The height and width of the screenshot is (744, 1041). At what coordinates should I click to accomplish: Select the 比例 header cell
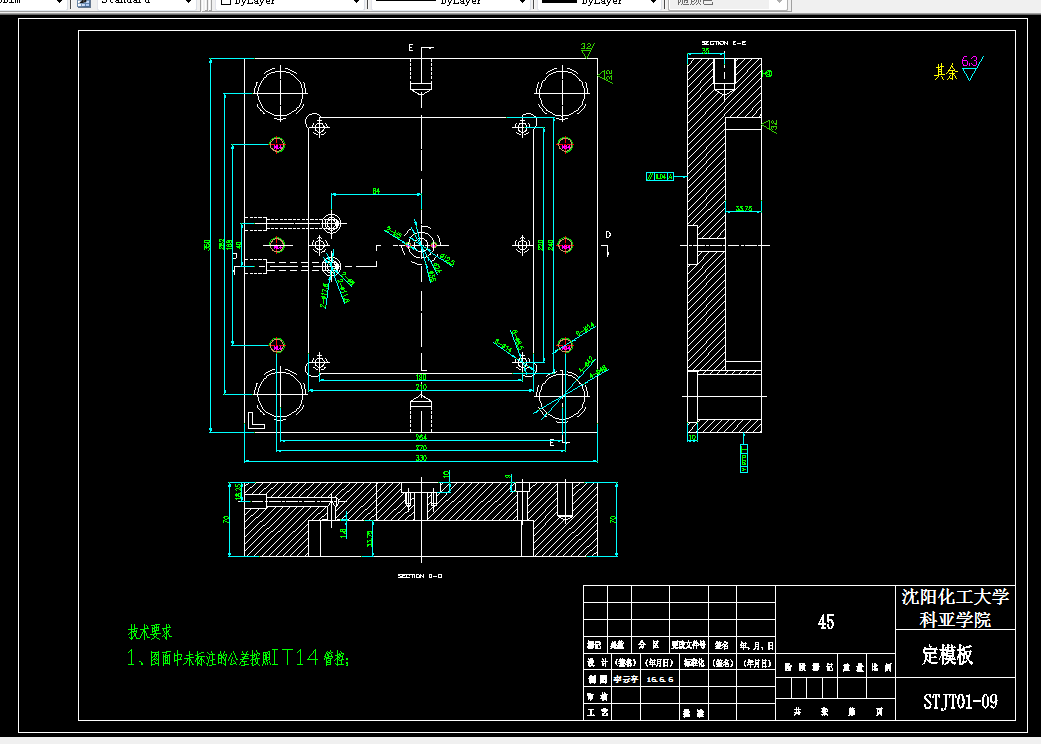[882, 667]
